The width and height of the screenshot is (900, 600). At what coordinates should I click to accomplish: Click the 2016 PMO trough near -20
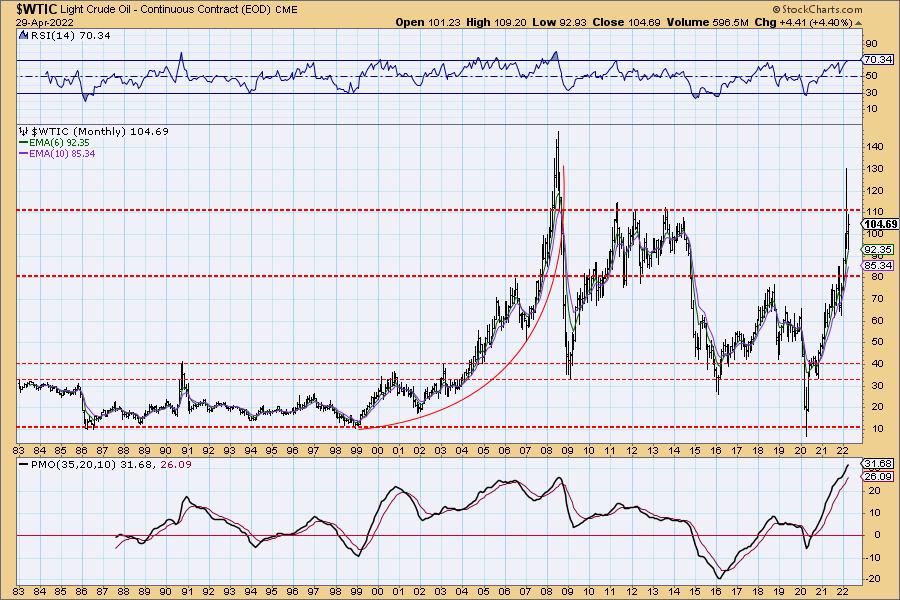[720, 576]
